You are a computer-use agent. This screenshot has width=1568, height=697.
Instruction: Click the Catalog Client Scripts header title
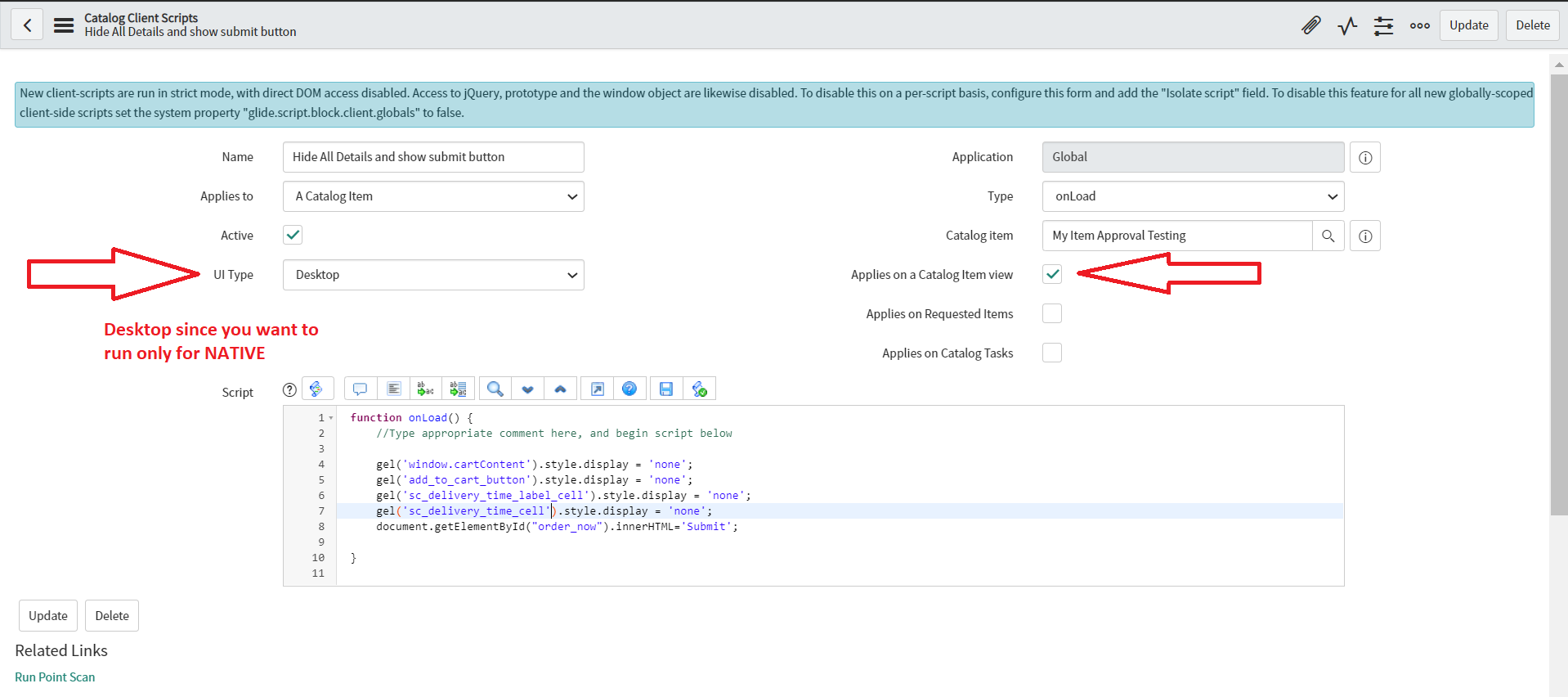(141, 18)
